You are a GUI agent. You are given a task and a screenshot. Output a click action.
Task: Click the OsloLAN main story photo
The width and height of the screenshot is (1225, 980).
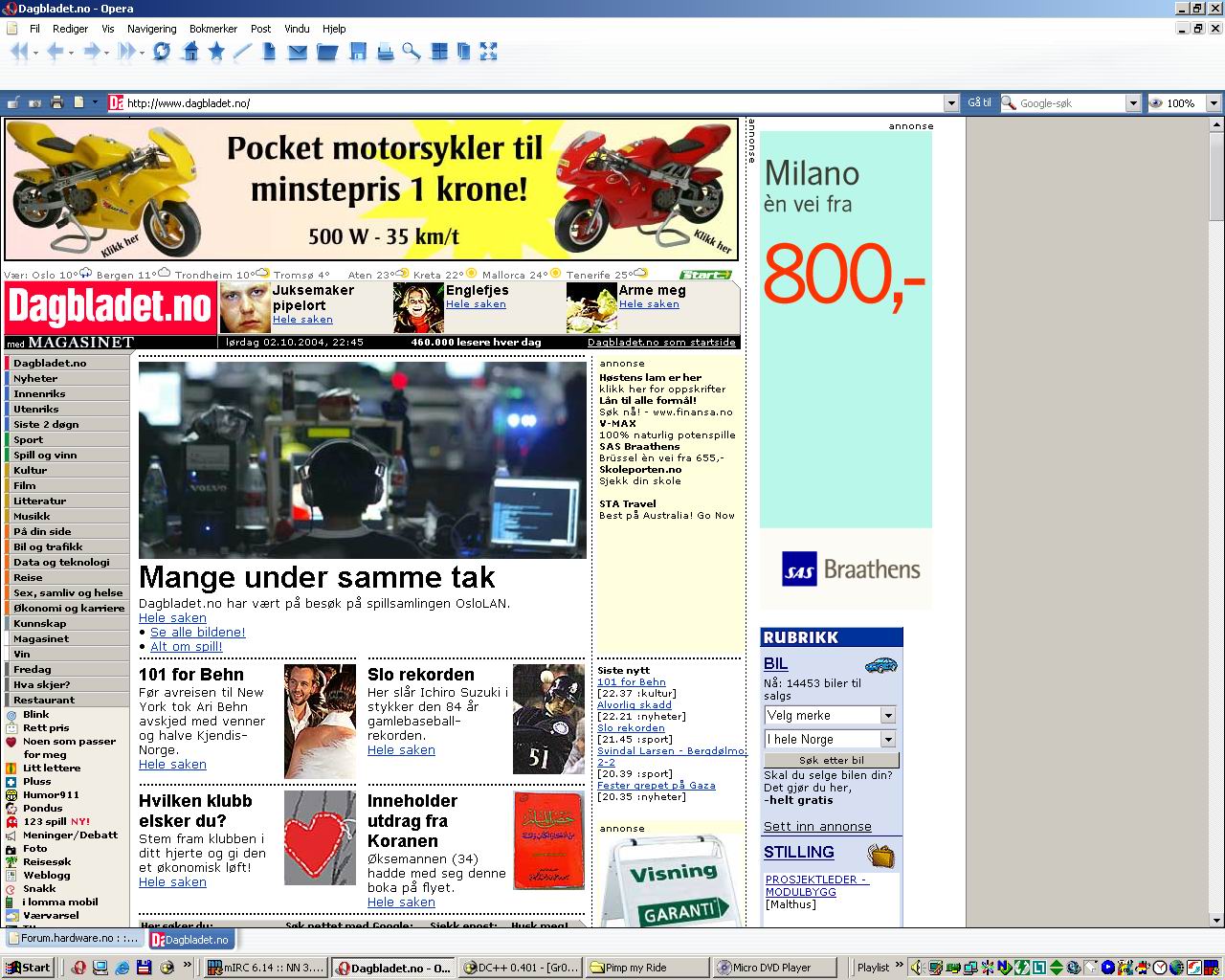click(x=363, y=459)
